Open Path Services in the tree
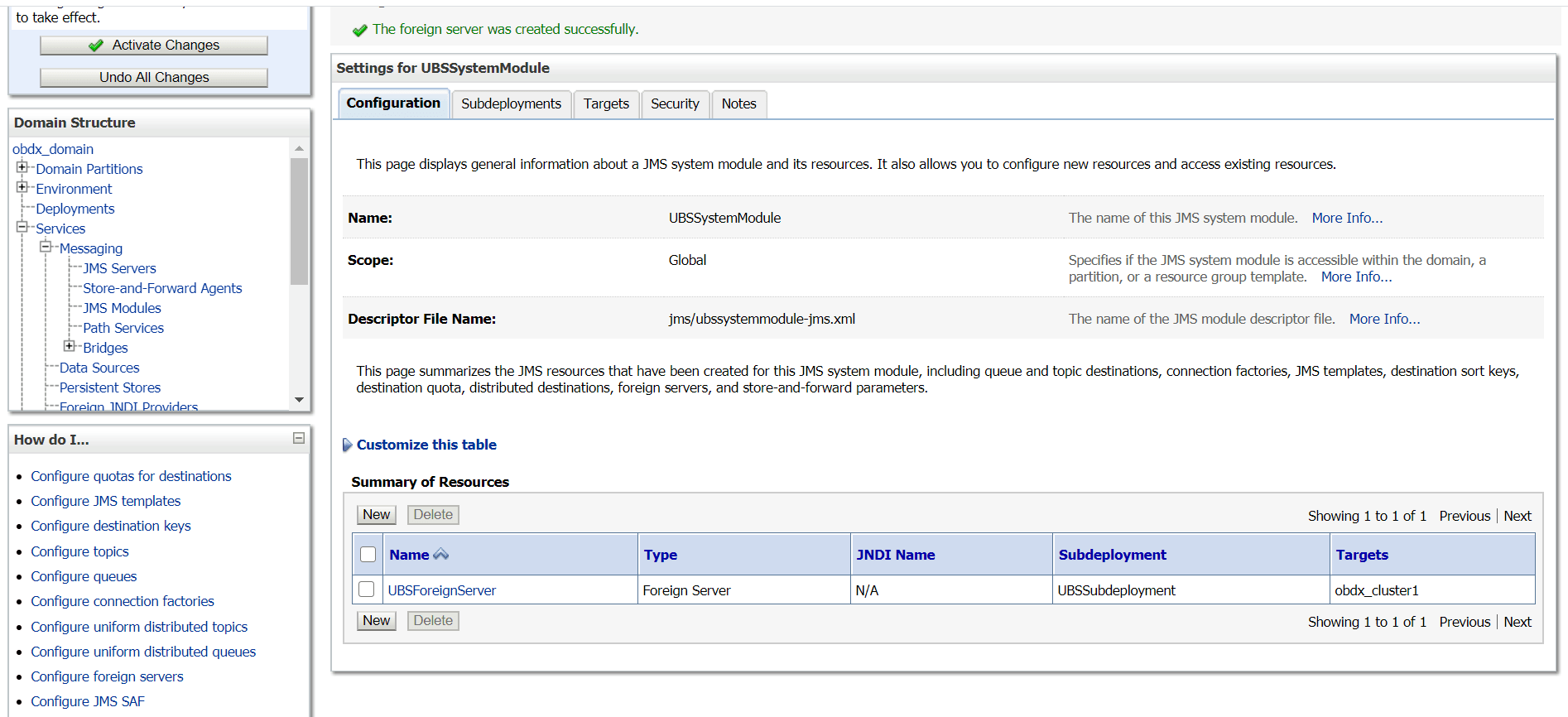 pyautogui.click(x=123, y=328)
